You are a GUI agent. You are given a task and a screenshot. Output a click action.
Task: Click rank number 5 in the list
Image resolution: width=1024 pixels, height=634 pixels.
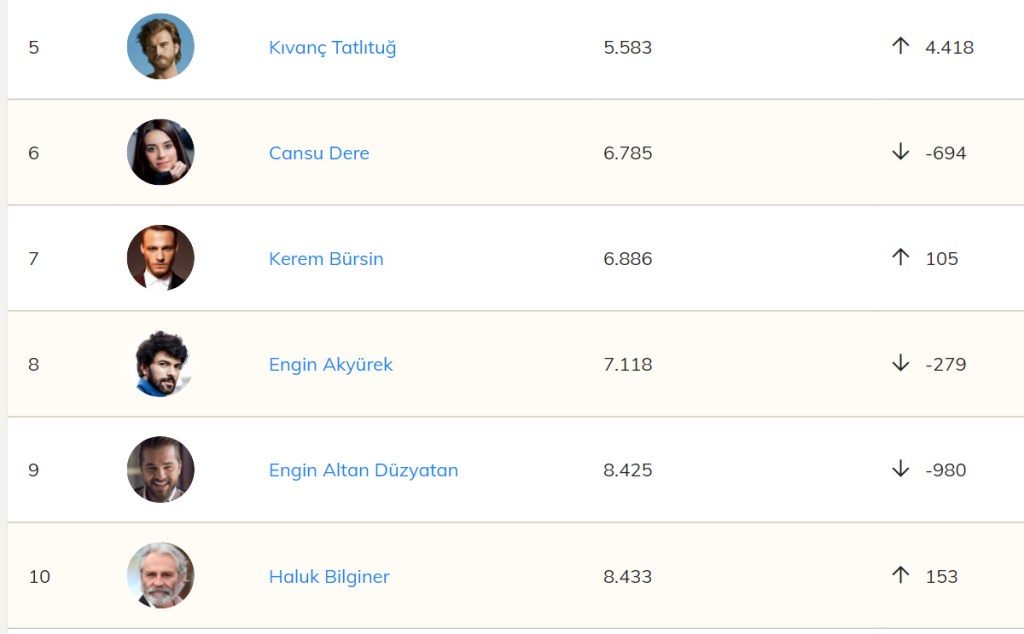tap(34, 47)
